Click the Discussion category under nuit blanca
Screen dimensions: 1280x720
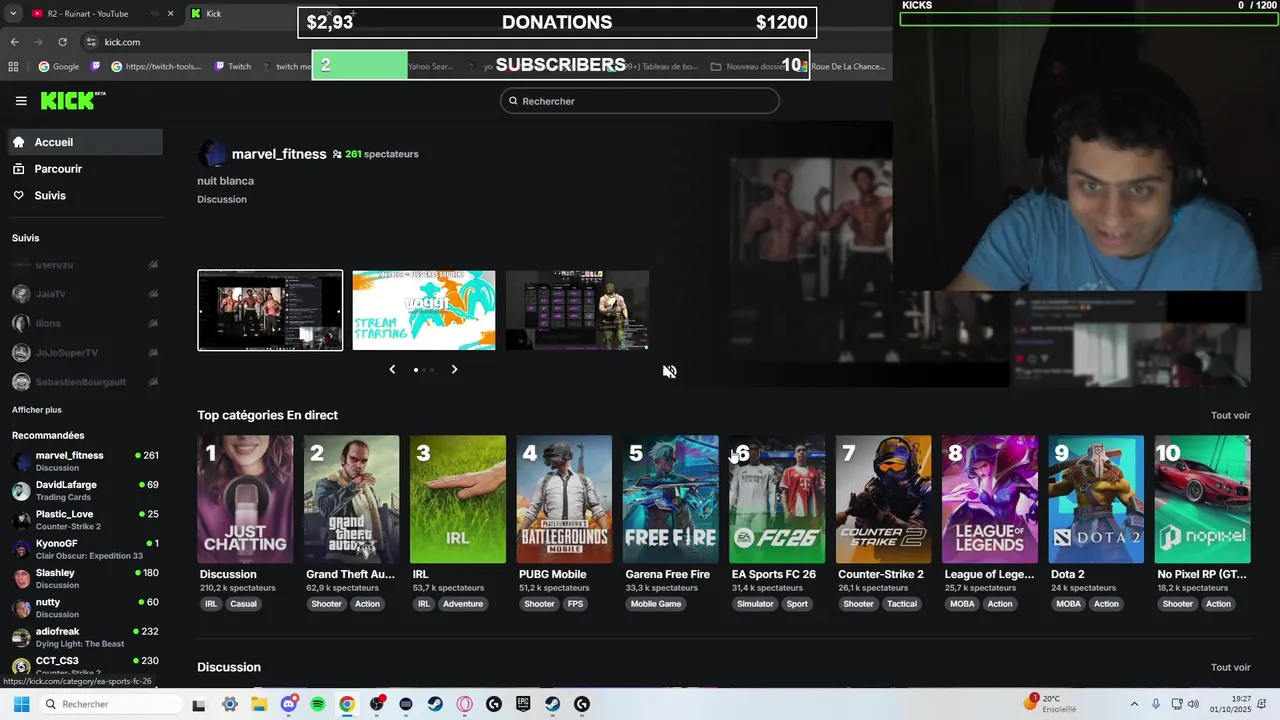(222, 199)
